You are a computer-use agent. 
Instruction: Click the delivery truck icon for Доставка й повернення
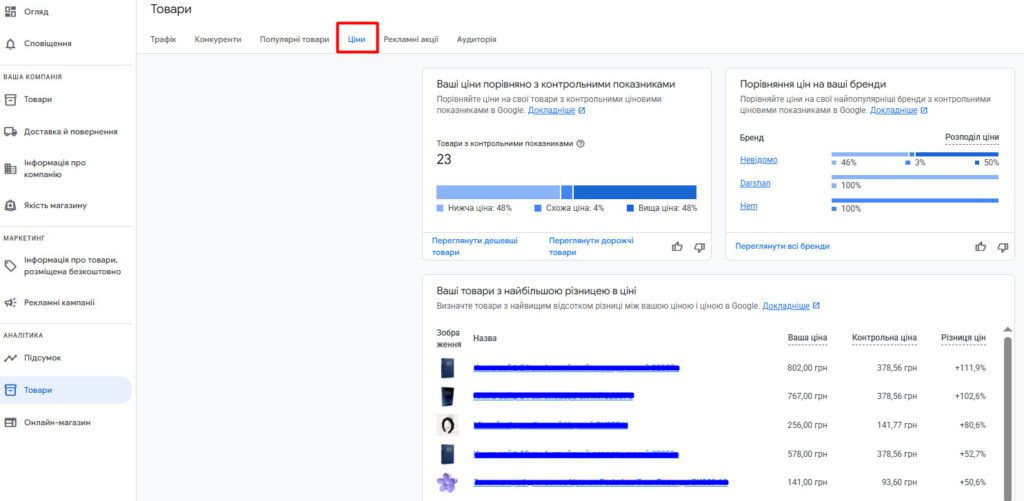click(10, 131)
